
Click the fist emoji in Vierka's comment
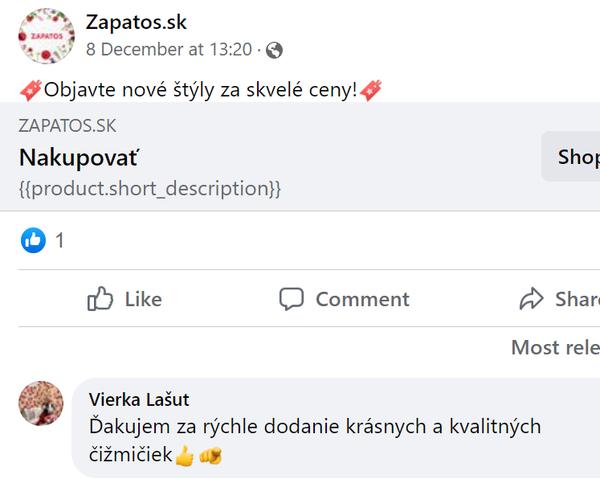210,457
